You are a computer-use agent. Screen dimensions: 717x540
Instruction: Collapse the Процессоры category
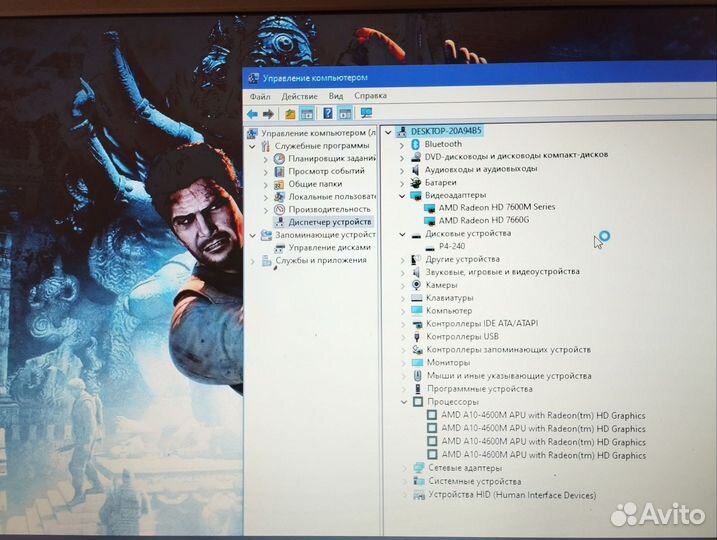[403, 401]
